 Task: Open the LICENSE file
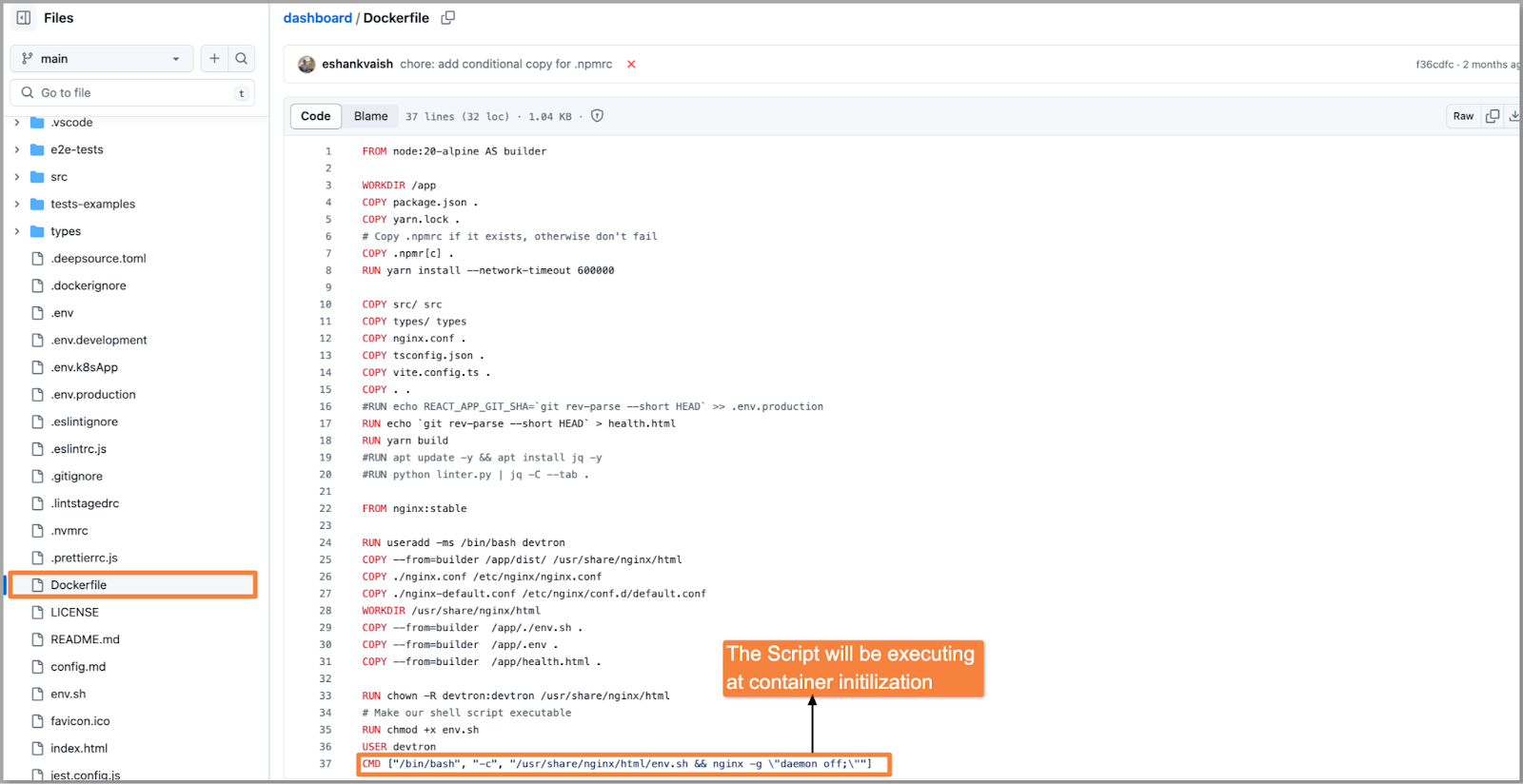tap(74, 613)
